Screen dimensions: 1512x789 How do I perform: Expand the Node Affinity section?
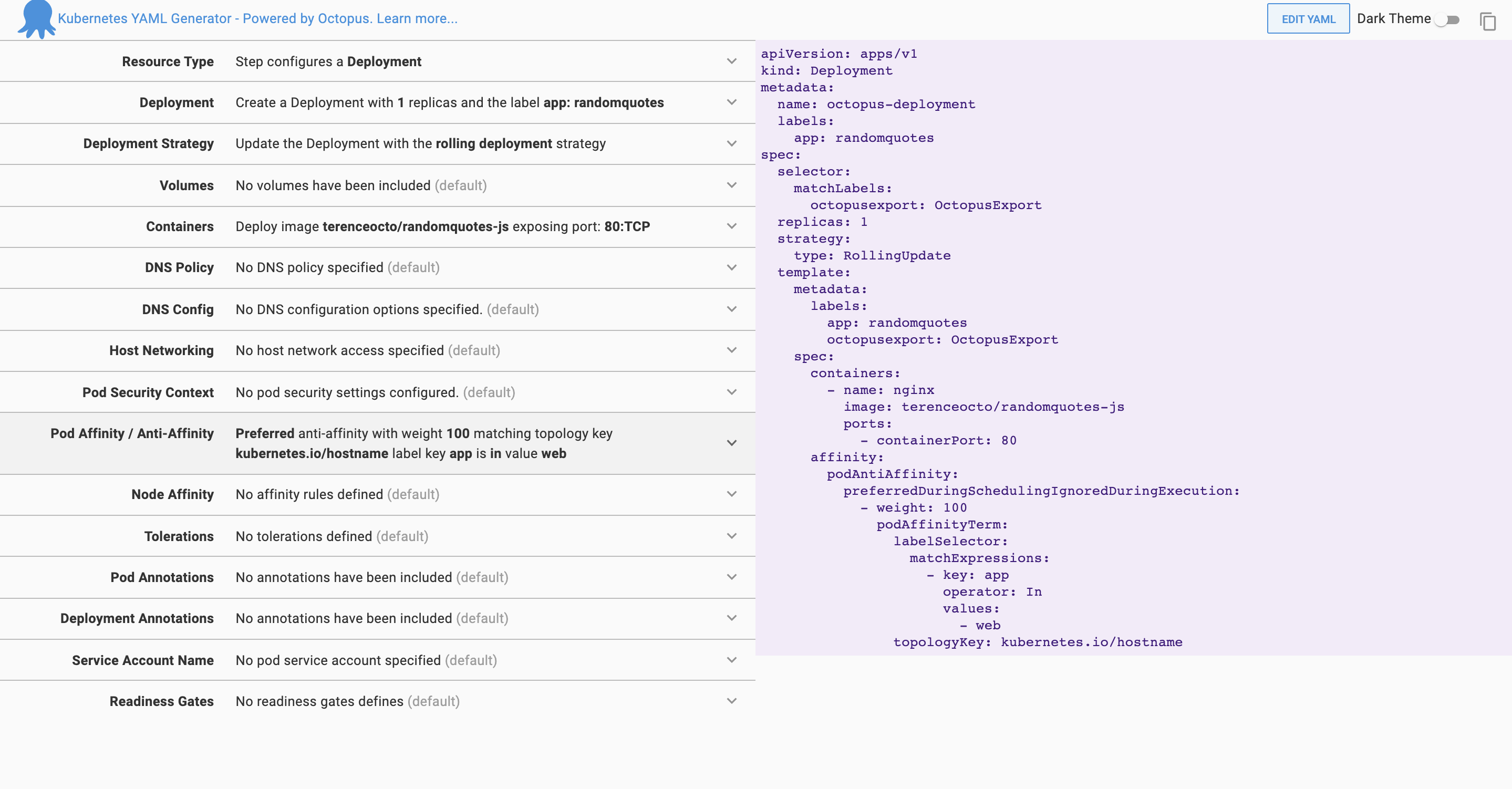click(731, 494)
